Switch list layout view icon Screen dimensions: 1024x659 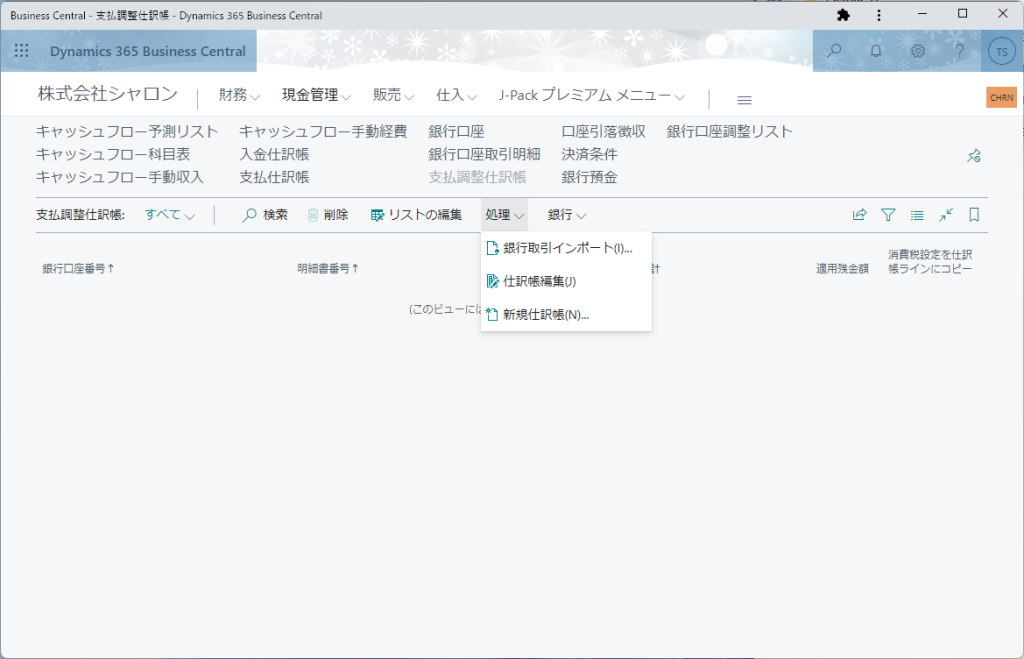(x=917, y=215)
